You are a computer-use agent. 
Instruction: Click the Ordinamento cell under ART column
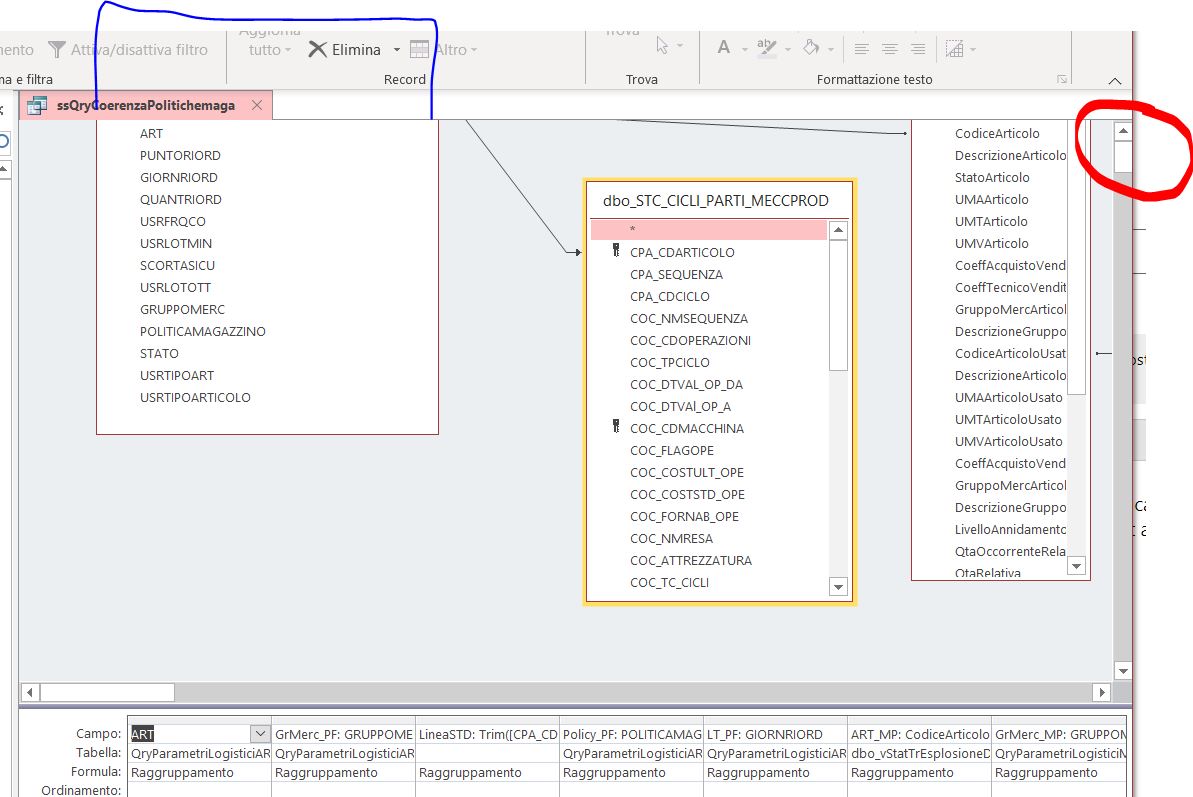click(x=199, y=790)
